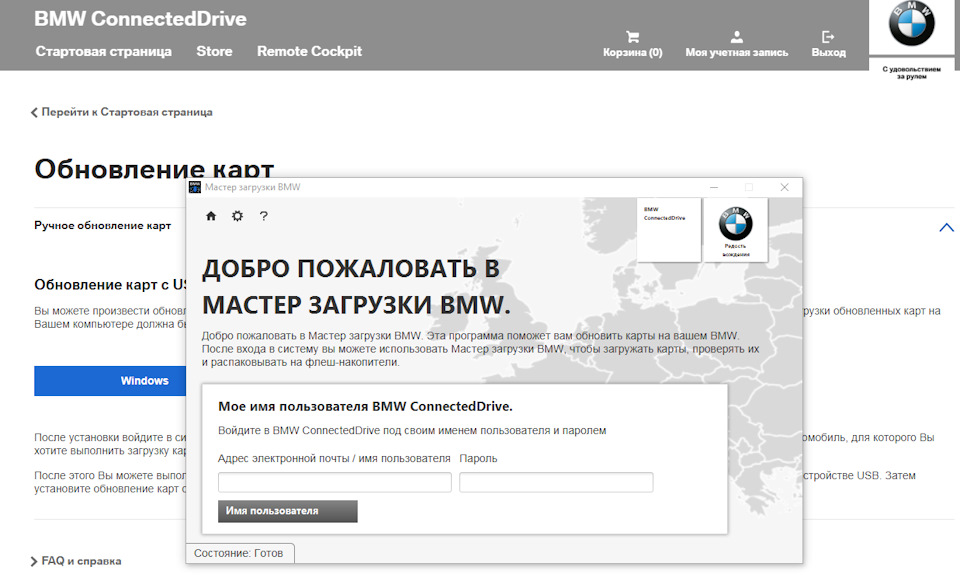
Task: Select the Радость вождения BMW card
Action: pyautogui.click(x=735, y=229)
